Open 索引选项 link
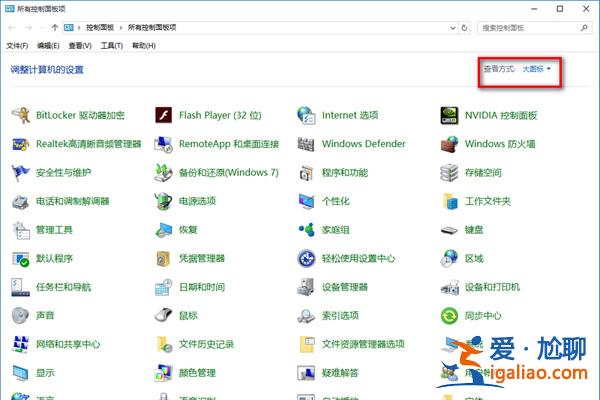The width and height of the screenshot is (600, 400). (340, 316)
